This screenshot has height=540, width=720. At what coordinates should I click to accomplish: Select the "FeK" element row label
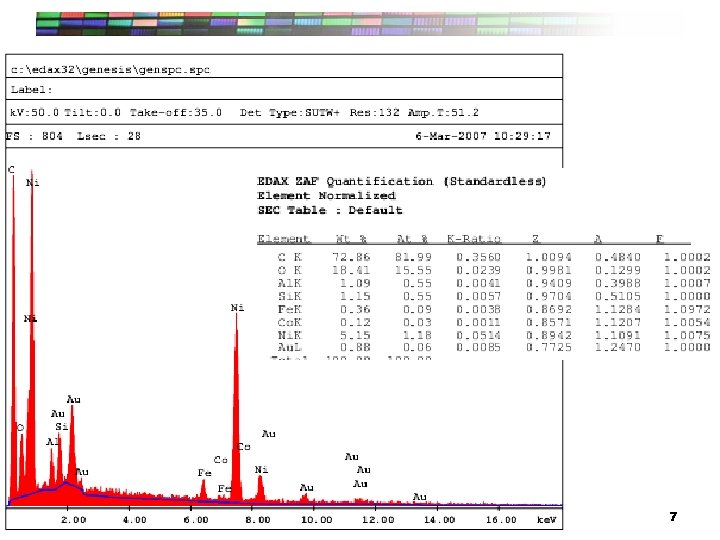[290, 309]
